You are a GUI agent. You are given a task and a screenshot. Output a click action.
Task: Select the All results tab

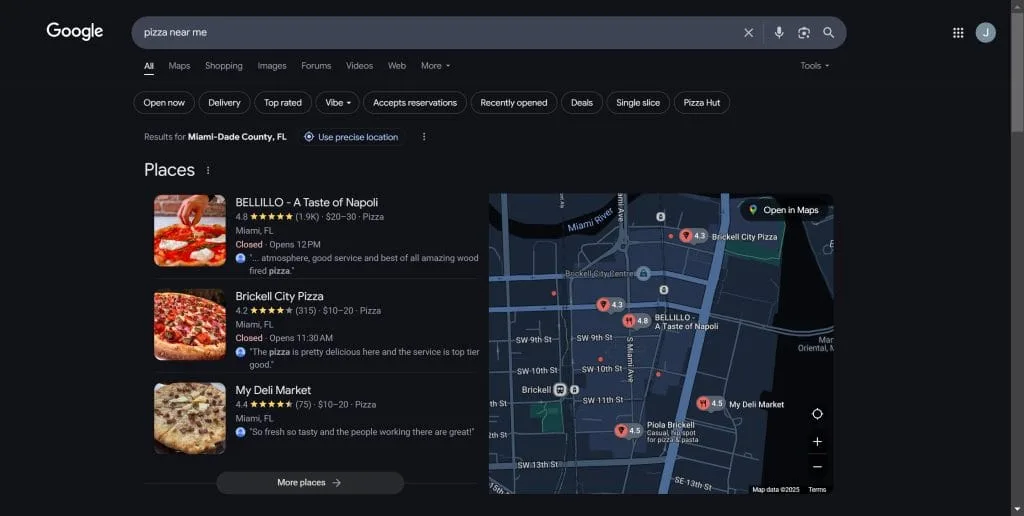pyautogui.click(x=149, y=65)
